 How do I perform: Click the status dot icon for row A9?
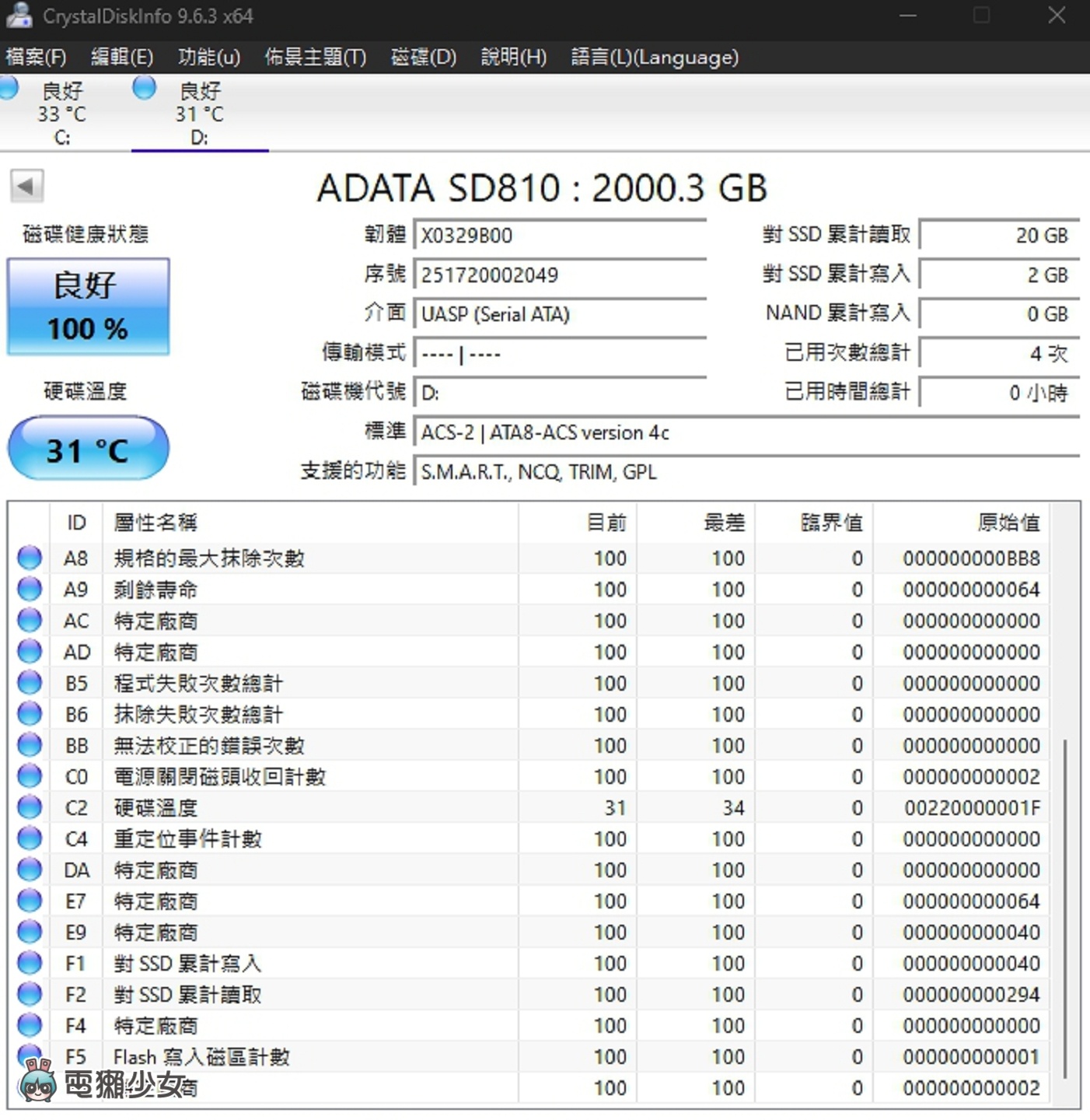[x=30, y=589]
